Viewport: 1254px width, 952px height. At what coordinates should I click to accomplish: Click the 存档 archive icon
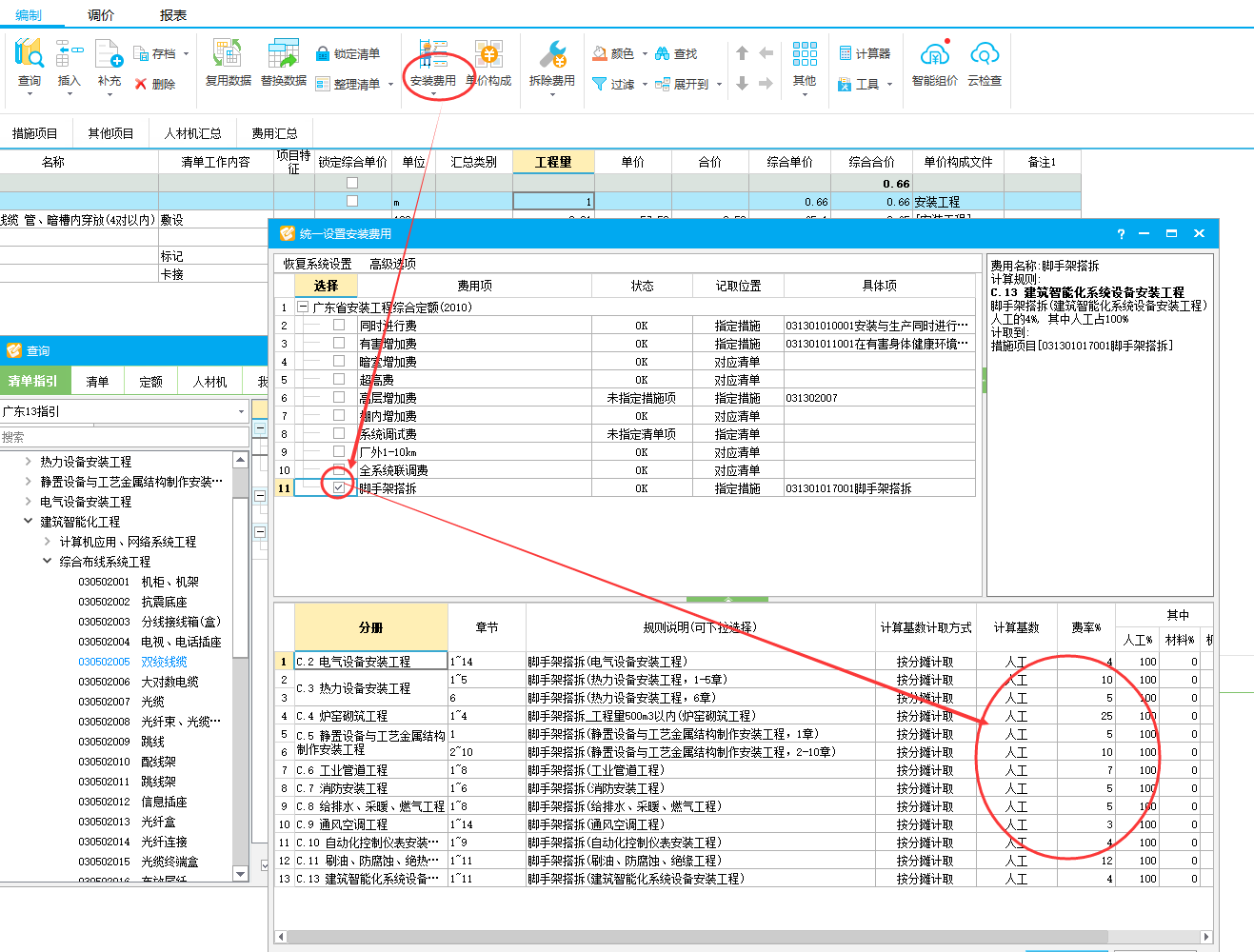click(x=142, y=53)
